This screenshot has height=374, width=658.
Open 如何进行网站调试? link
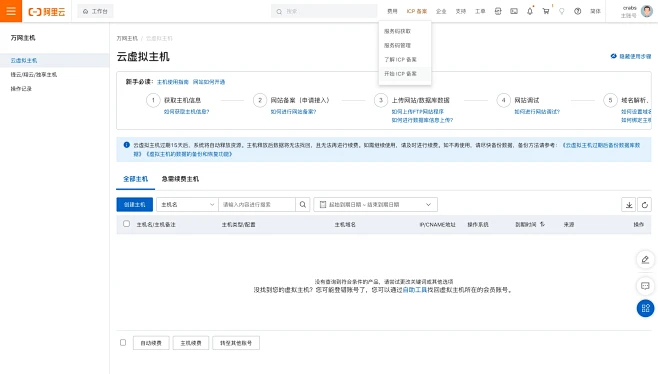coord(537,112)
